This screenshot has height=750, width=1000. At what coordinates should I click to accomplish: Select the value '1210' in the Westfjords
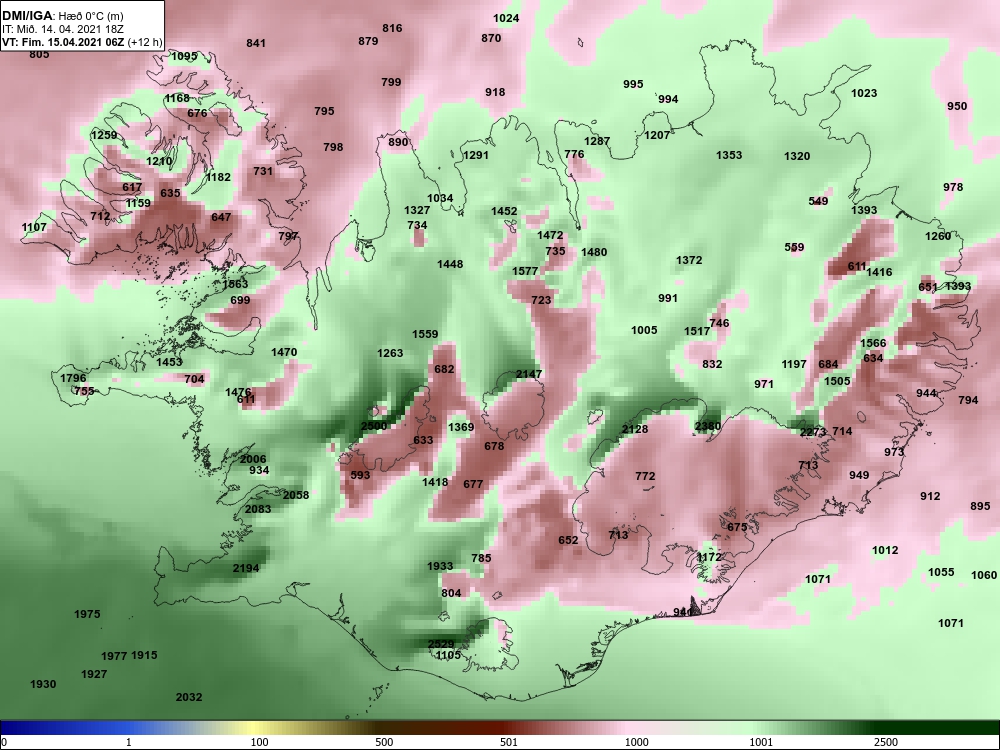(159, 161)
